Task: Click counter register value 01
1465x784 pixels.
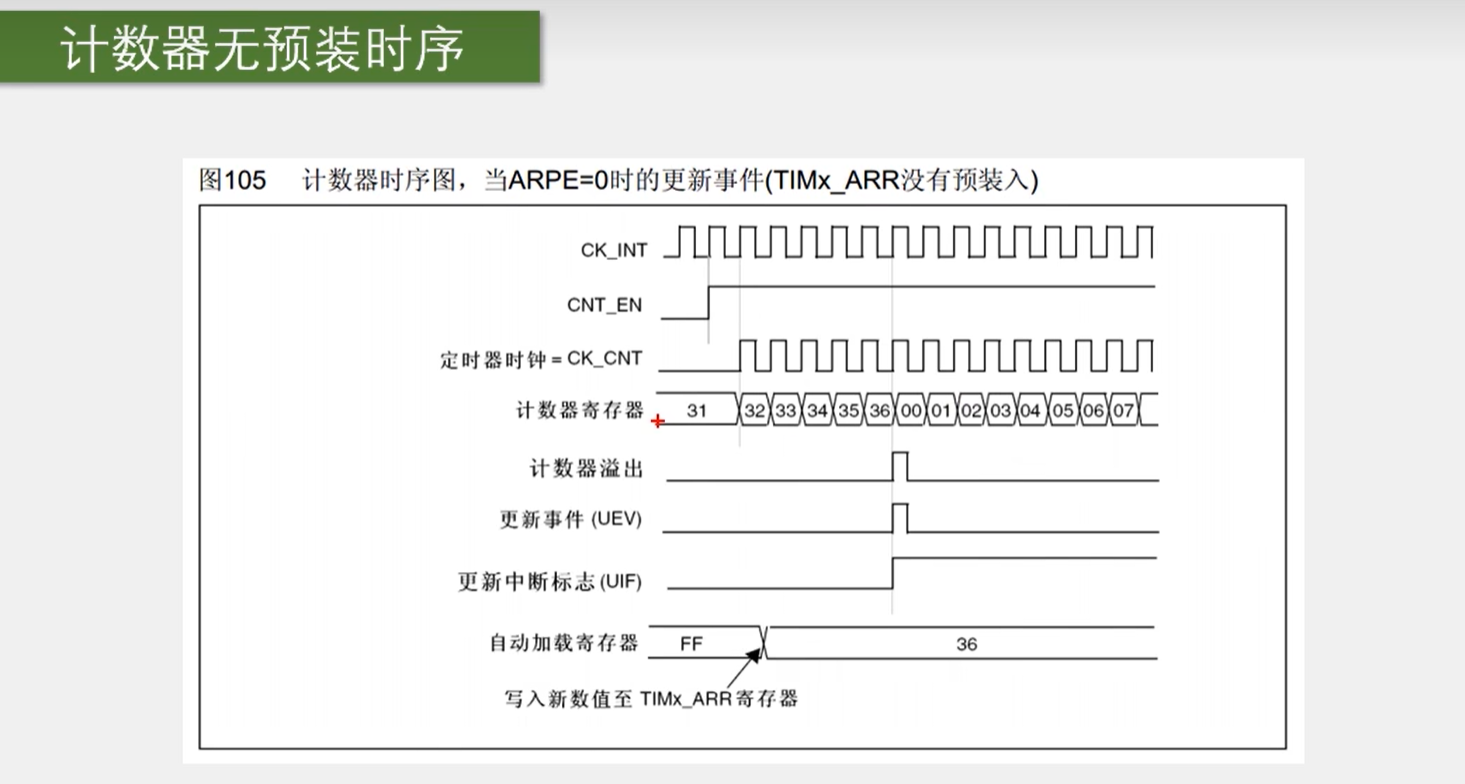Action: (940, 410)
